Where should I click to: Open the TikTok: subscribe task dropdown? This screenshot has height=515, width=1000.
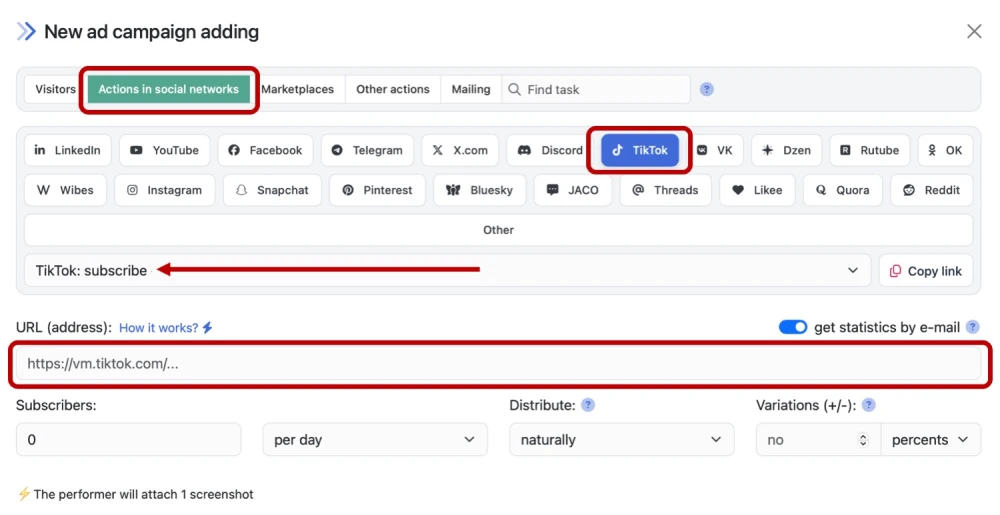click(x=446, y=270)
